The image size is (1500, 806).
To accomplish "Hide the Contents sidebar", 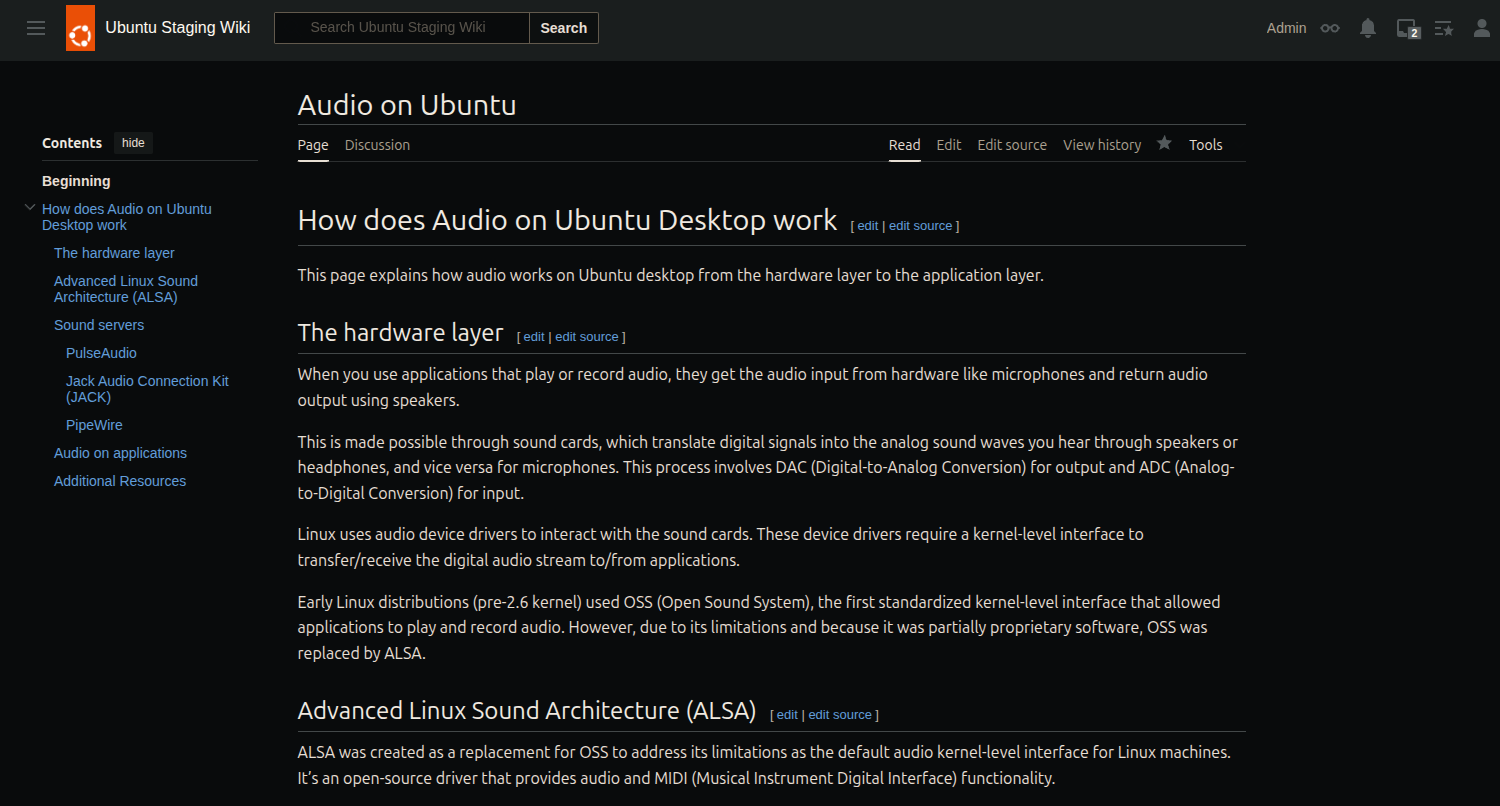I will 133,143.
